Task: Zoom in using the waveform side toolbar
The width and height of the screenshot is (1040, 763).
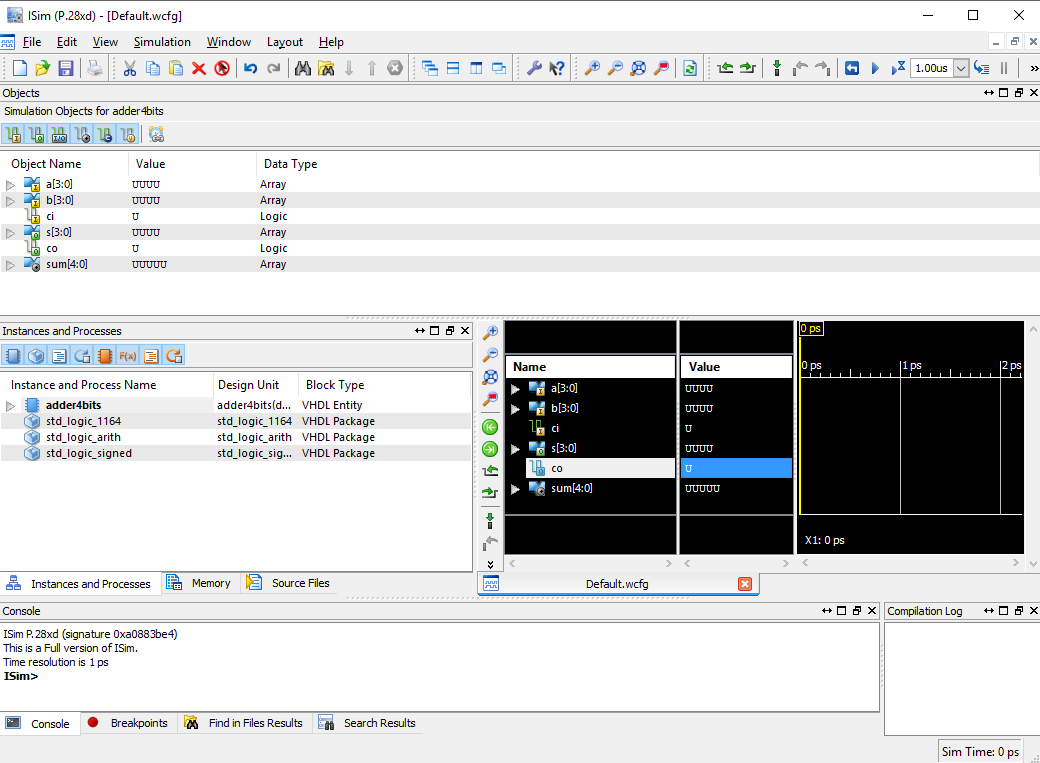Action: (490, 332)
